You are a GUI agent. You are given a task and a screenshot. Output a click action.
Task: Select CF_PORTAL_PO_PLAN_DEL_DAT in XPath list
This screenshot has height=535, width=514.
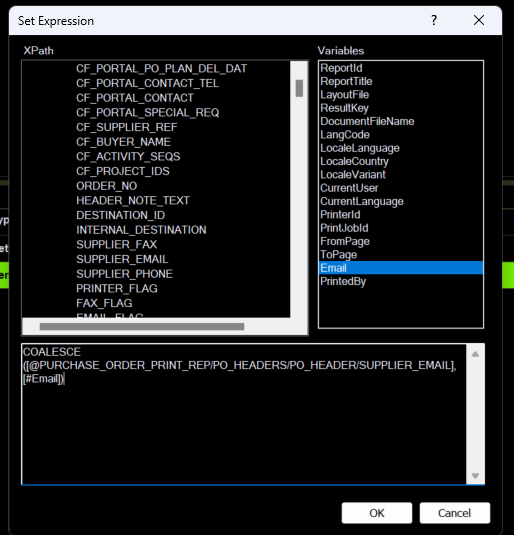[x=161, y=69]
